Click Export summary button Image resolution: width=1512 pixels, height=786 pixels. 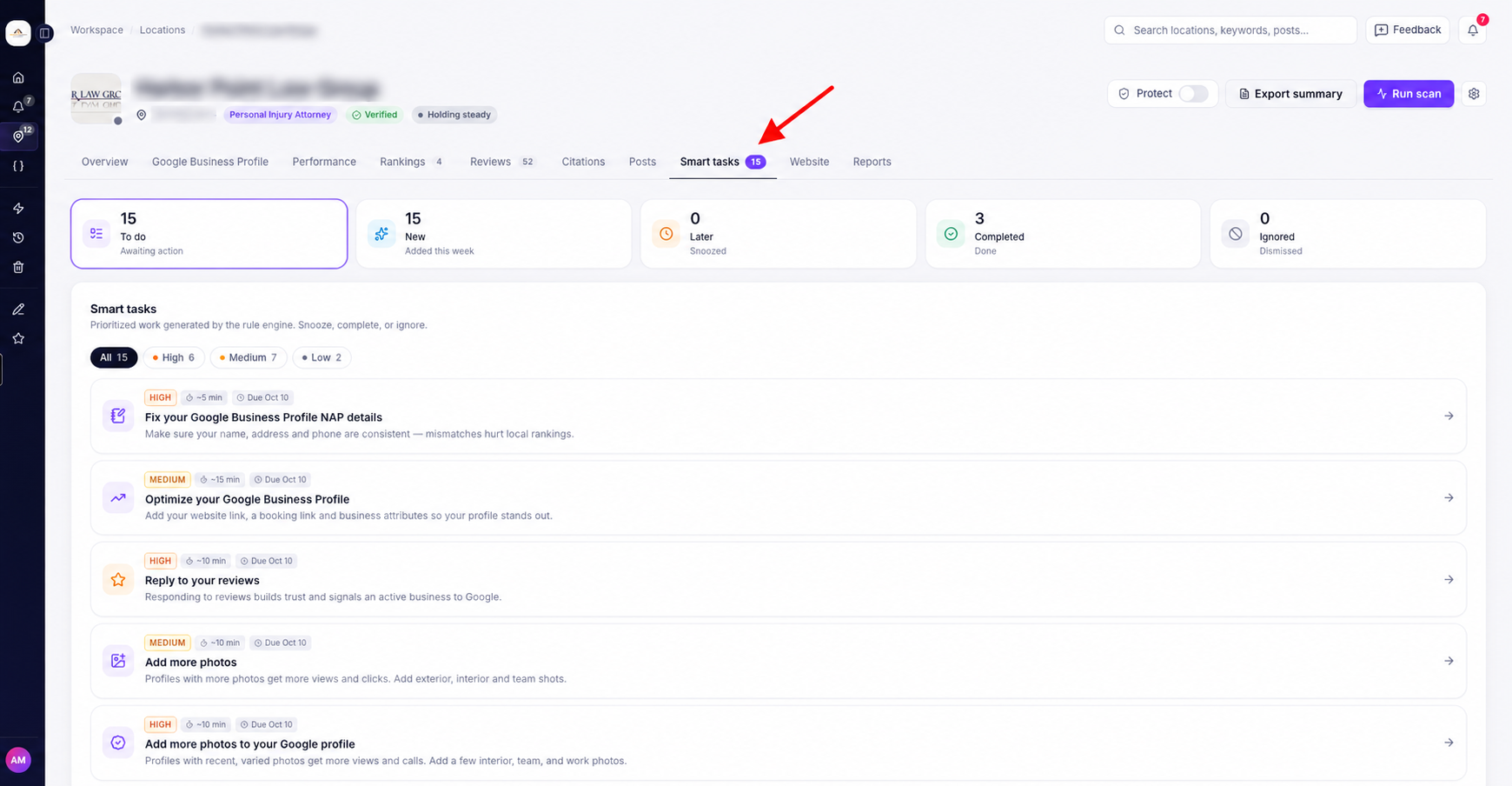(x=1290, y=93)
